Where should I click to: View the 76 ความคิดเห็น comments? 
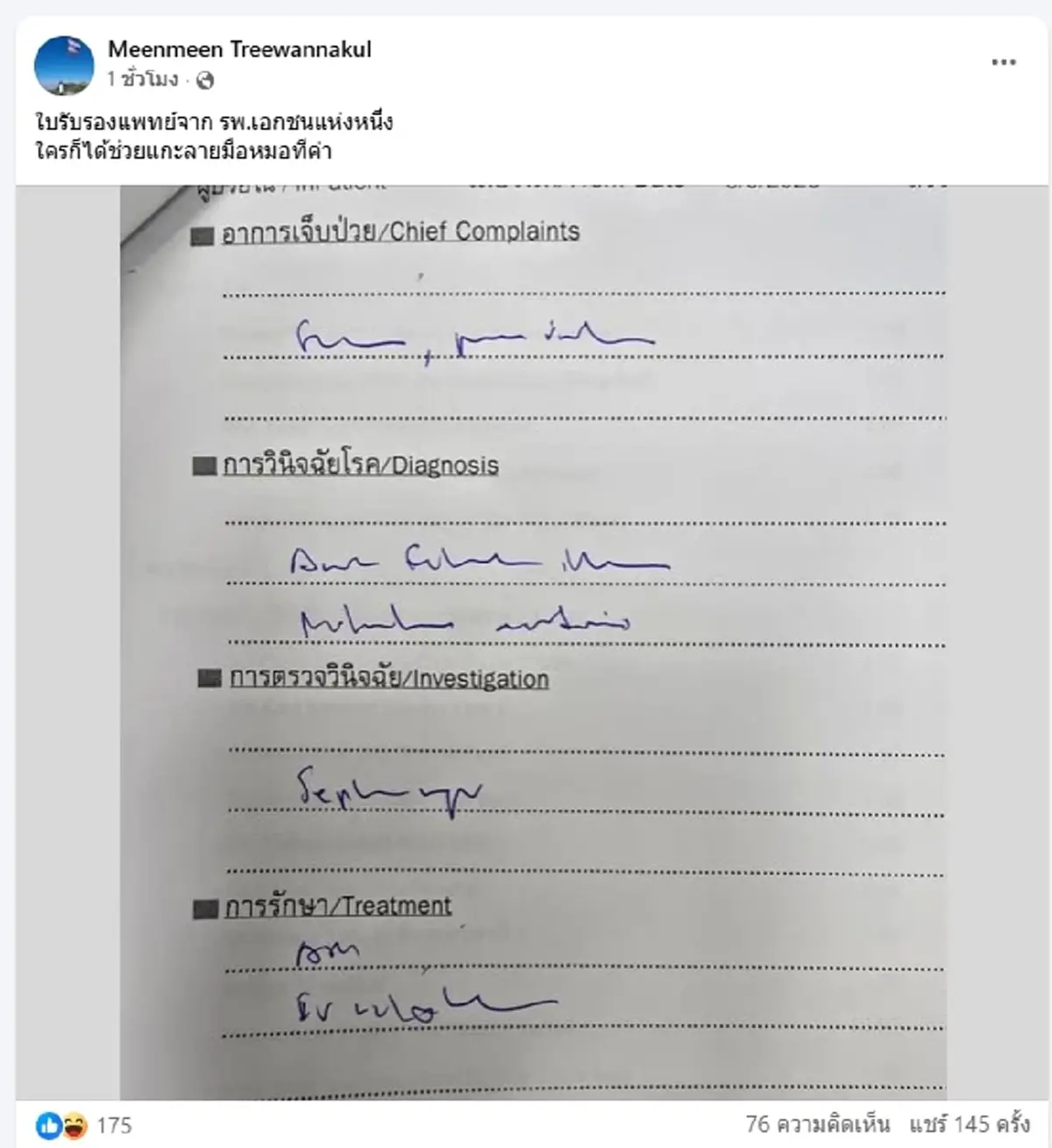[817, 1124]
